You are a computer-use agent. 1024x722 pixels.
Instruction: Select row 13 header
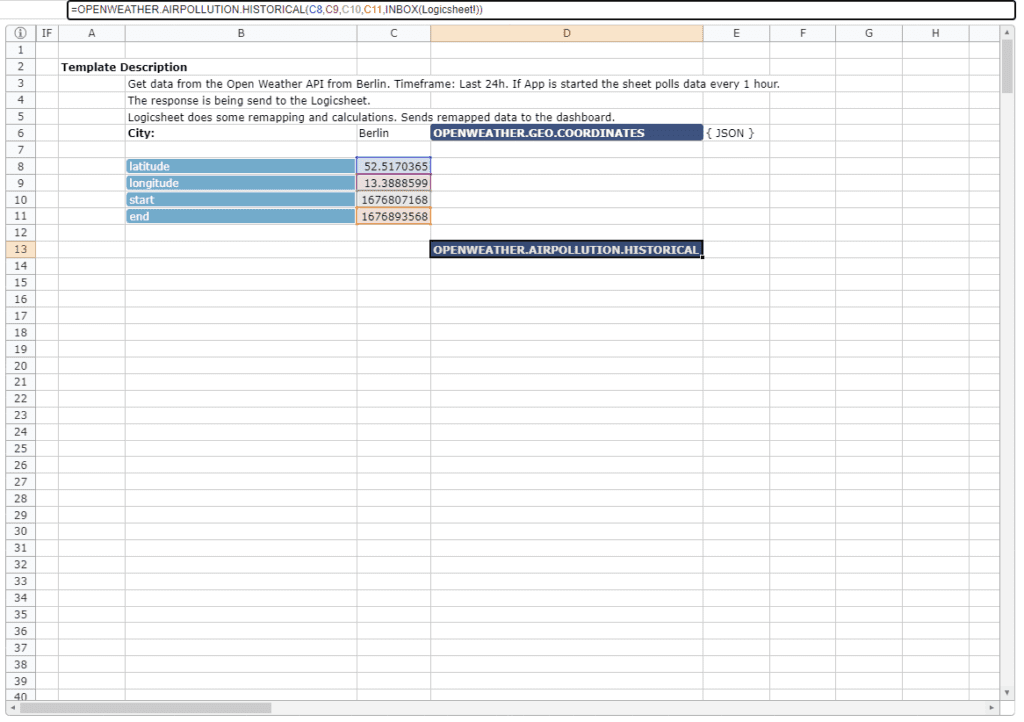point(20,249)
